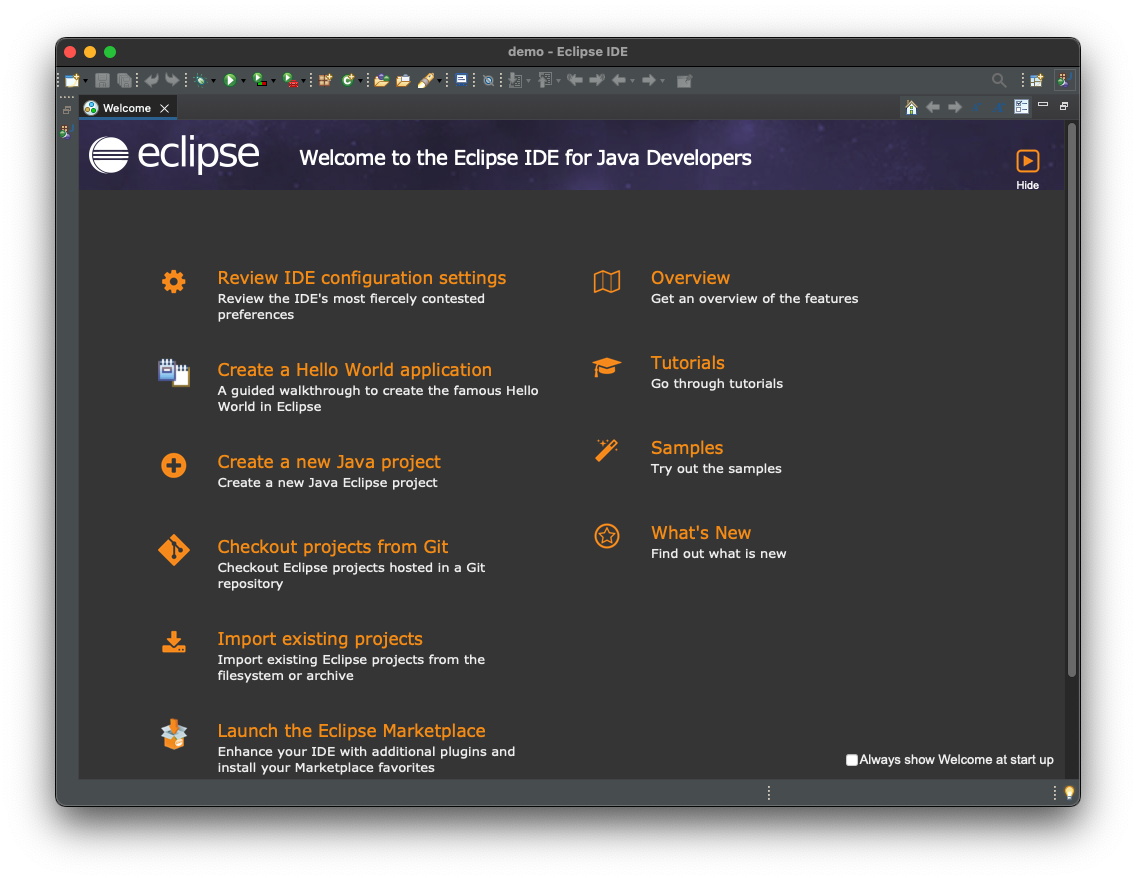The height and width of the screenshot is (880, 1136).
Task: Maximize the Welcome view panel
Action: click(x=1064, y=106)
